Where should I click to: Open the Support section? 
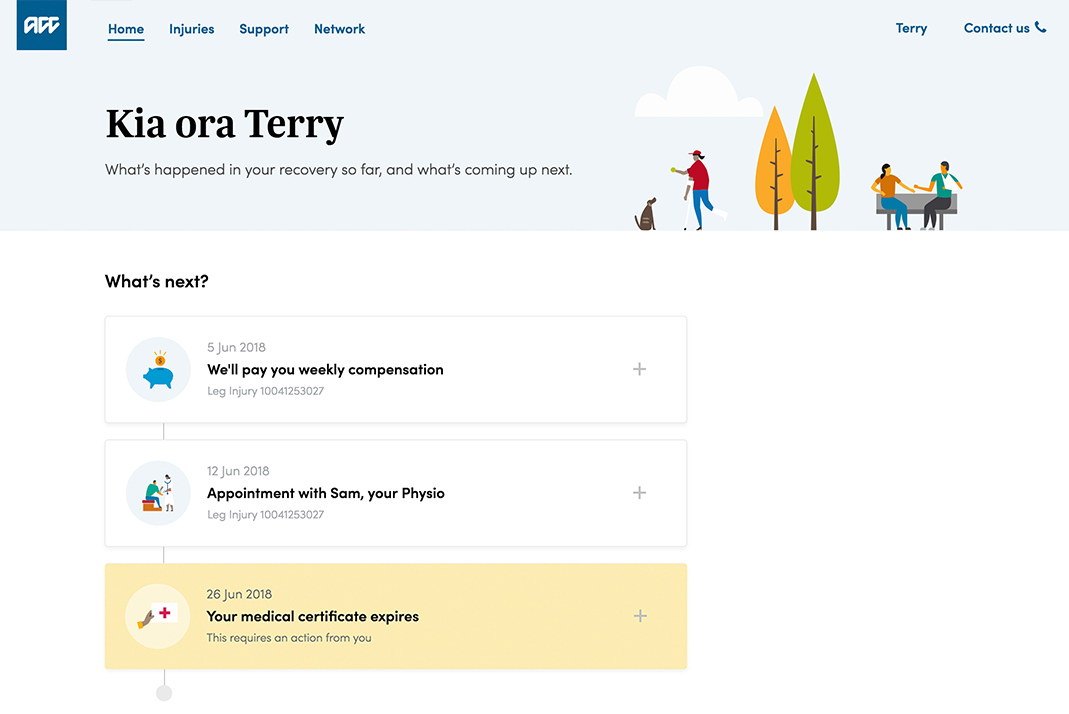coord(264,29)
